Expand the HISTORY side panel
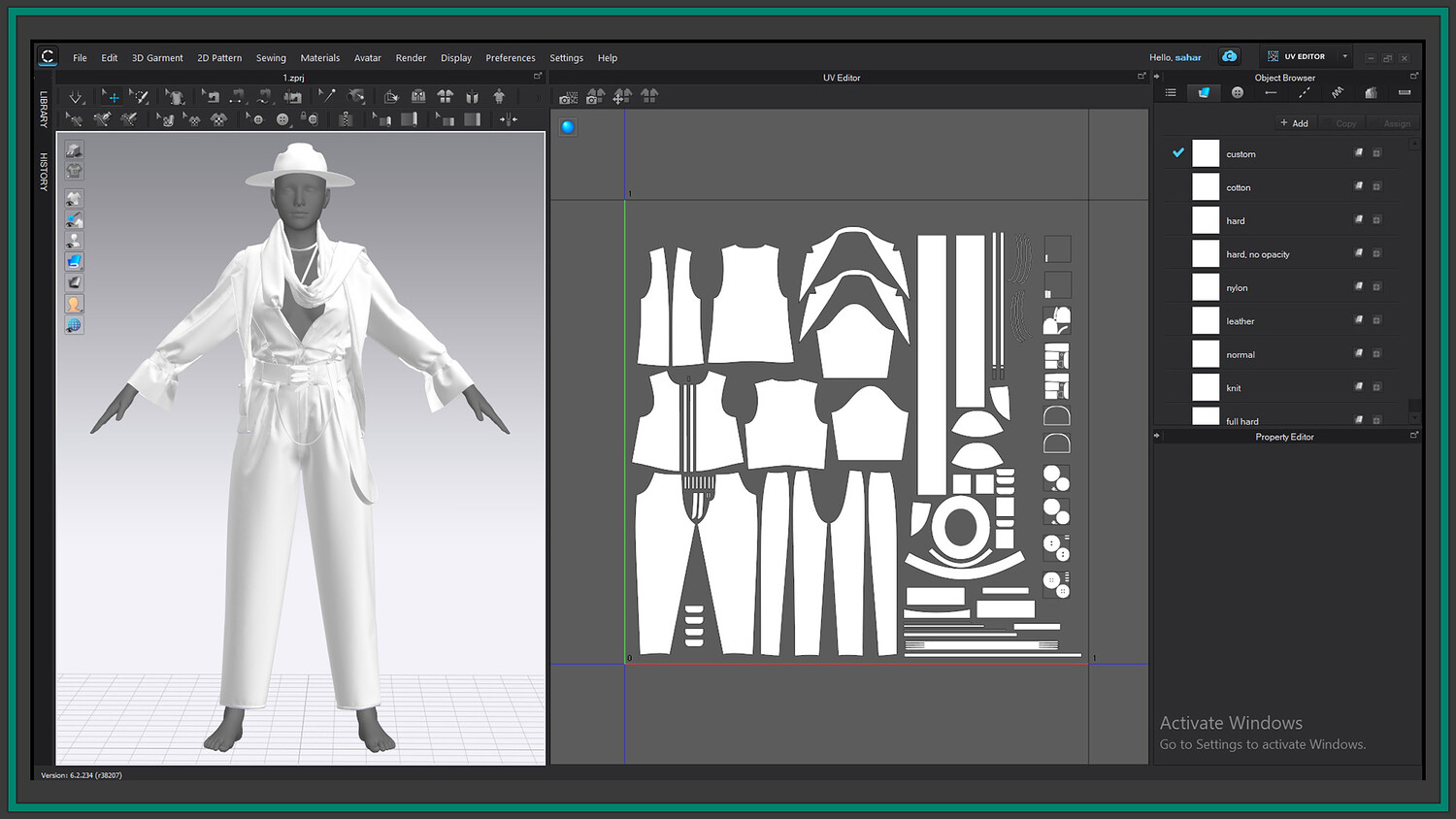 pyautogui.click(x=44, y=172)
